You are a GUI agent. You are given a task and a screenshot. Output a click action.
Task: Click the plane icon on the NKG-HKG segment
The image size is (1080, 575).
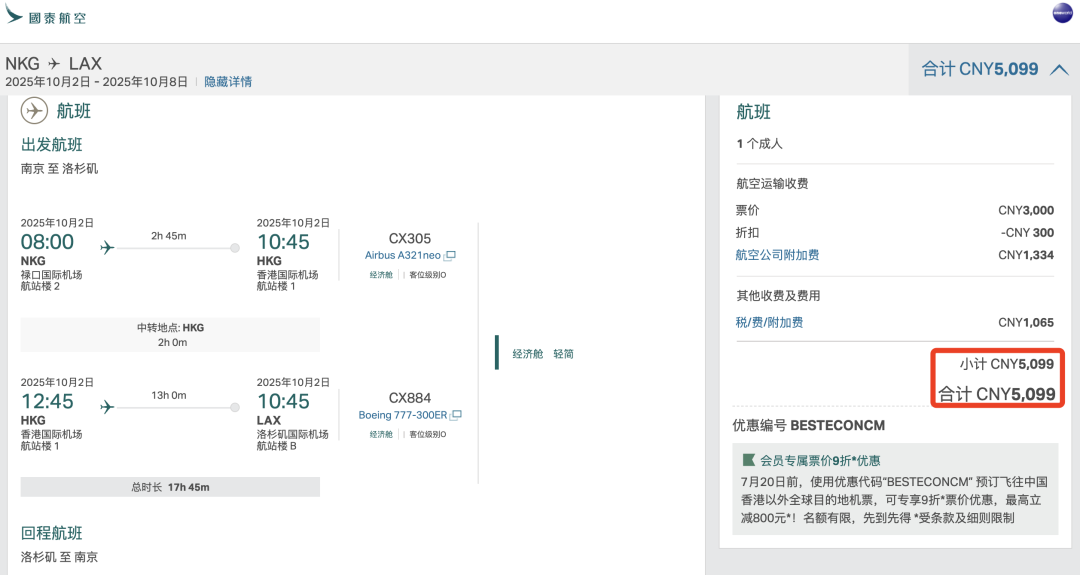click(107, 247)
